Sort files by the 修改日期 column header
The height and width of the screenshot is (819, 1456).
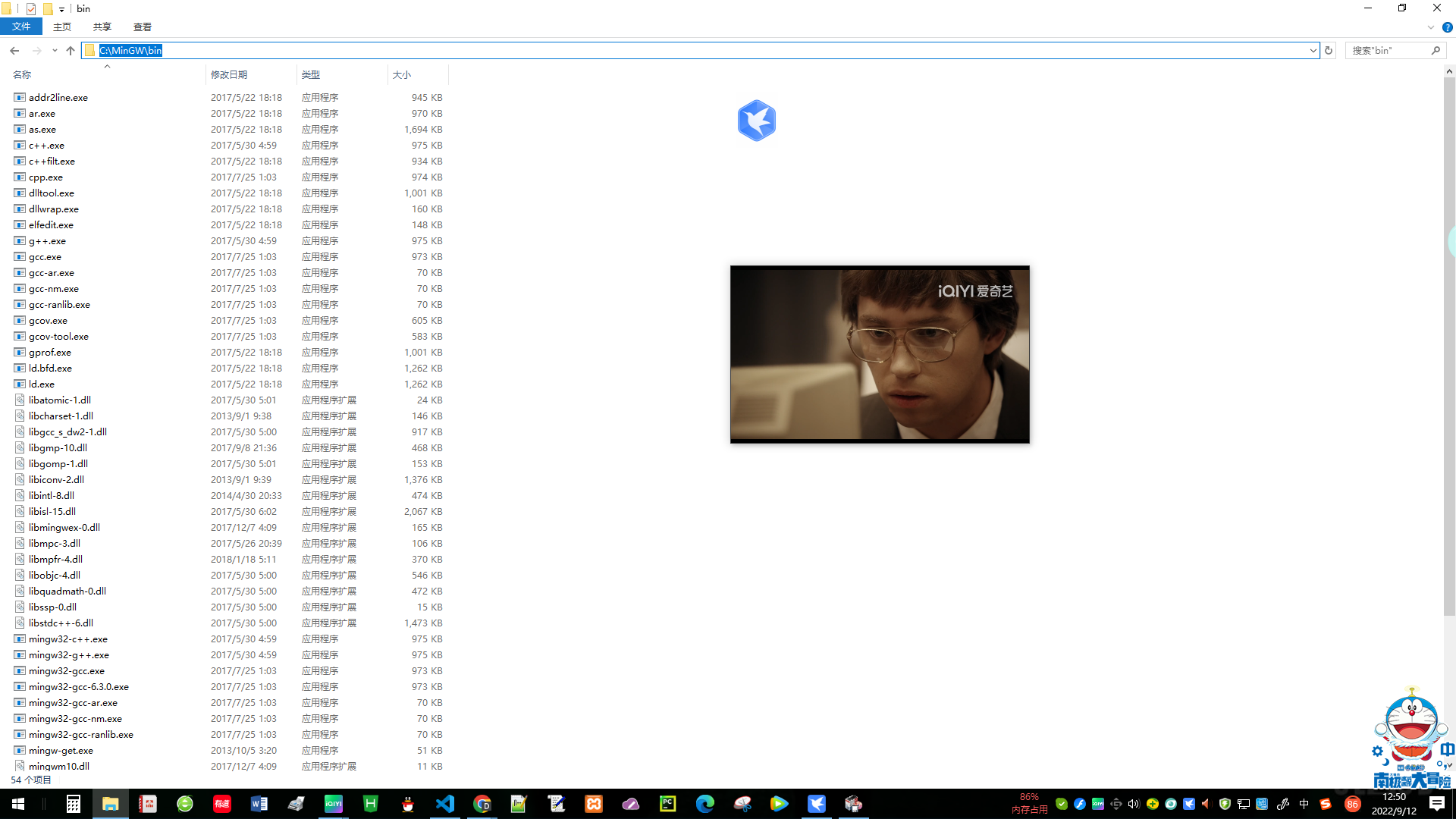coord(231,74)
